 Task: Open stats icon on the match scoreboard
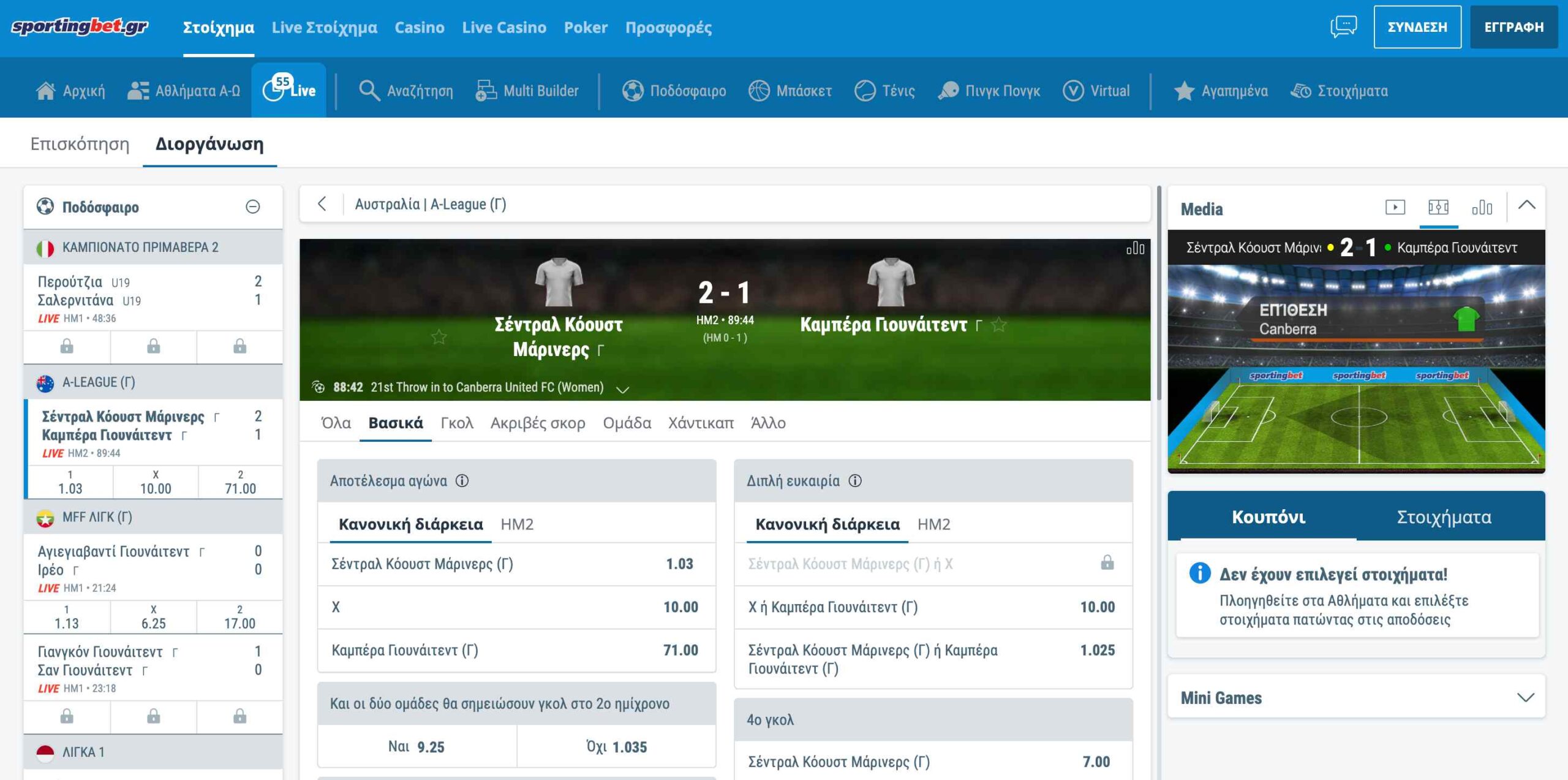click(1135, 248)
